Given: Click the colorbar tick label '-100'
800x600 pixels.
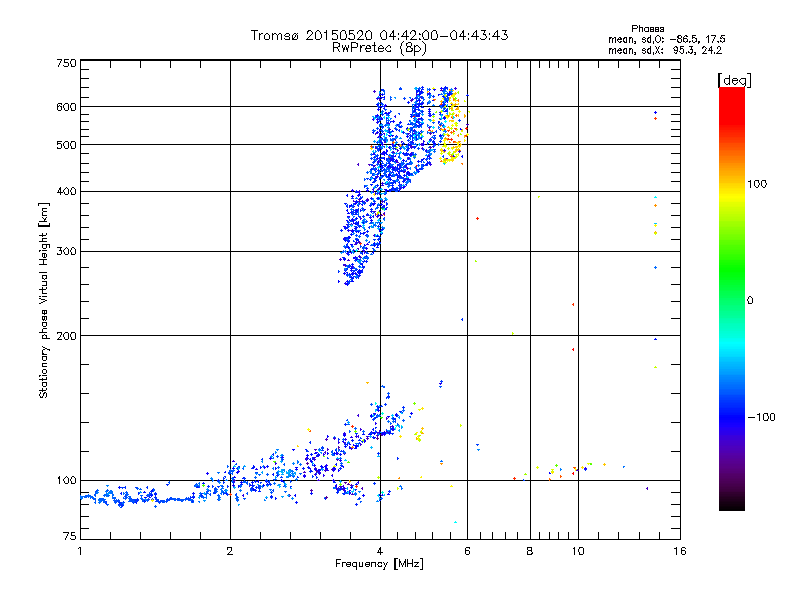Looking at the screenshot, I should (762, 417).
